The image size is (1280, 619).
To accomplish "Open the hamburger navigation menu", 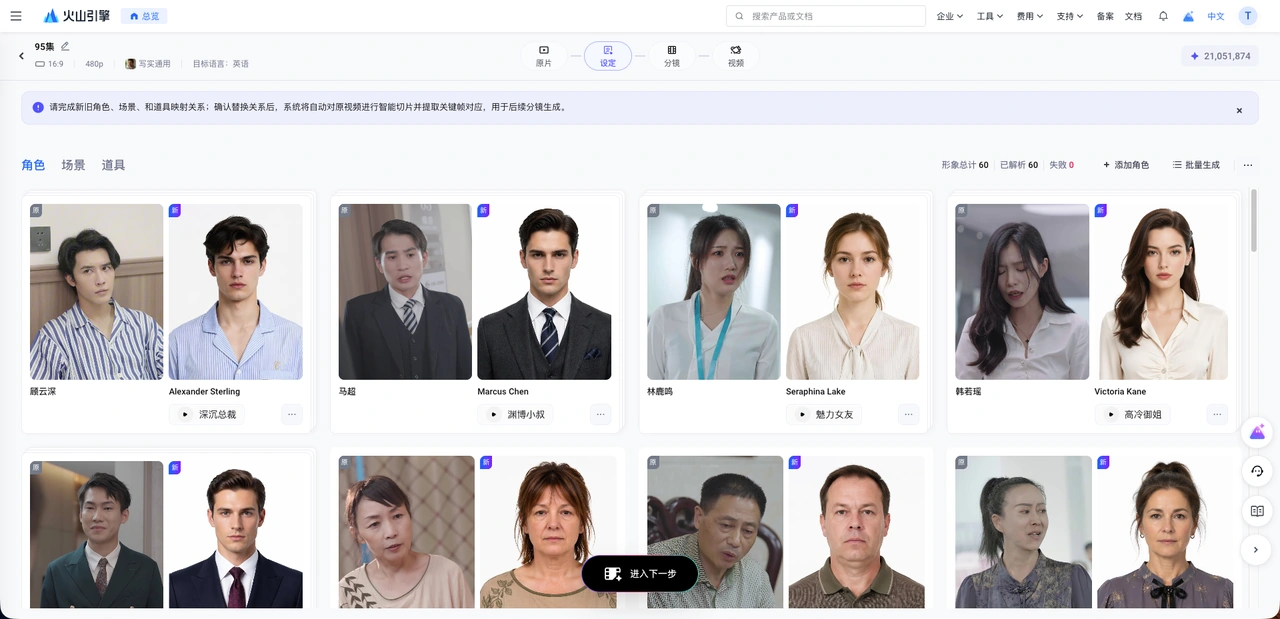I will point(16,16).
